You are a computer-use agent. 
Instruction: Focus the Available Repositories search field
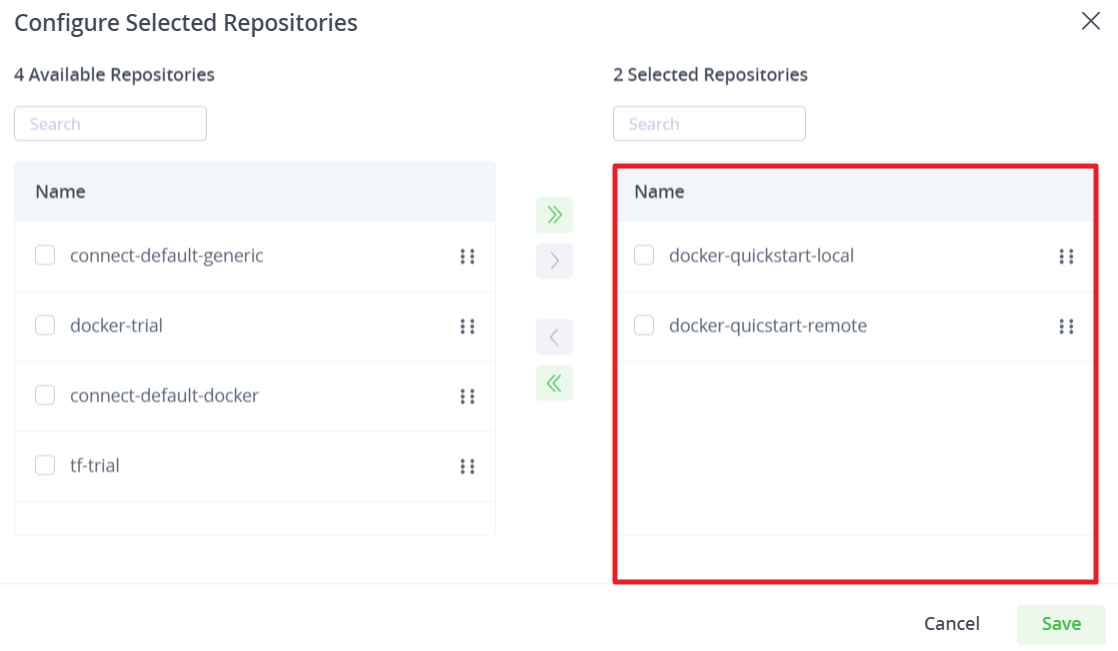[x=111, y=124]
